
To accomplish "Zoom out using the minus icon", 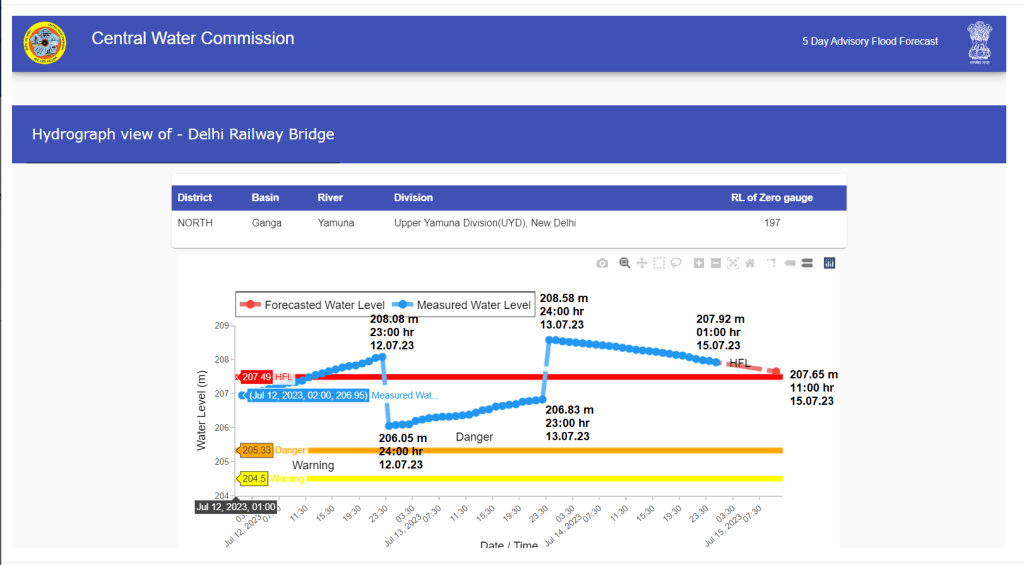I will [x=716, y=263].
